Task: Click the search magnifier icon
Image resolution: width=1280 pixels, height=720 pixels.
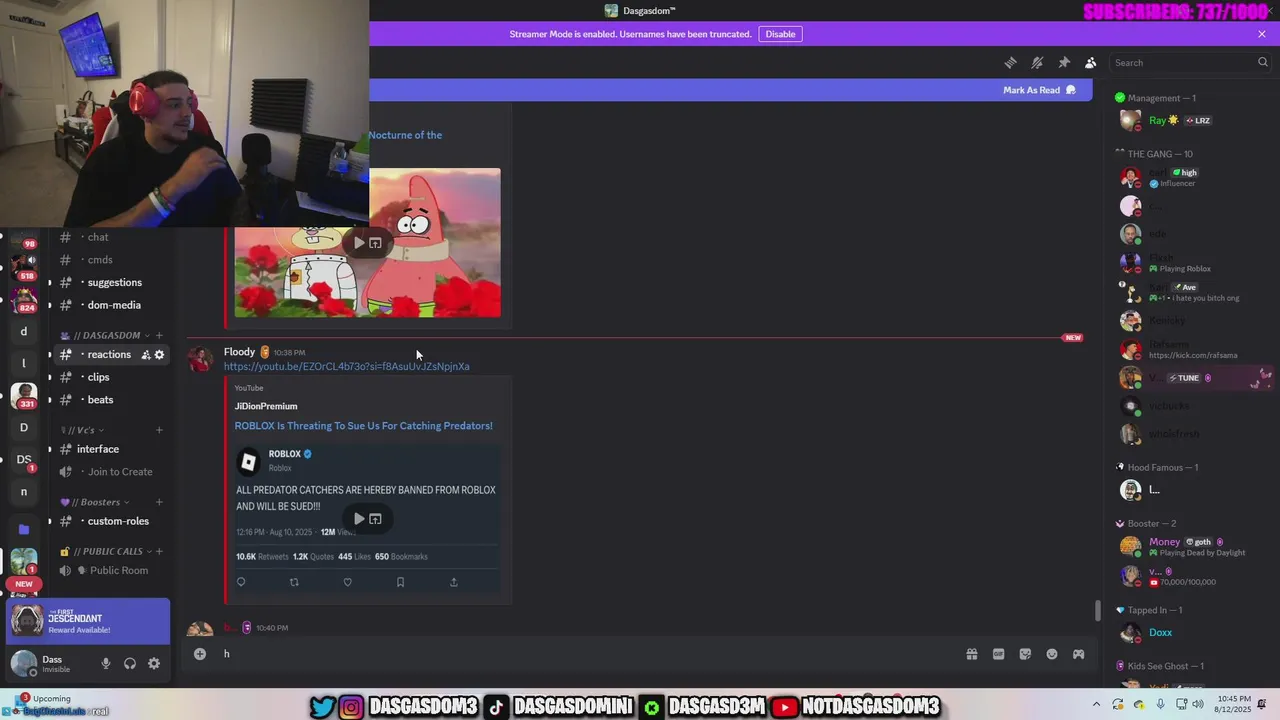Action: click(x=1263, y=62)
